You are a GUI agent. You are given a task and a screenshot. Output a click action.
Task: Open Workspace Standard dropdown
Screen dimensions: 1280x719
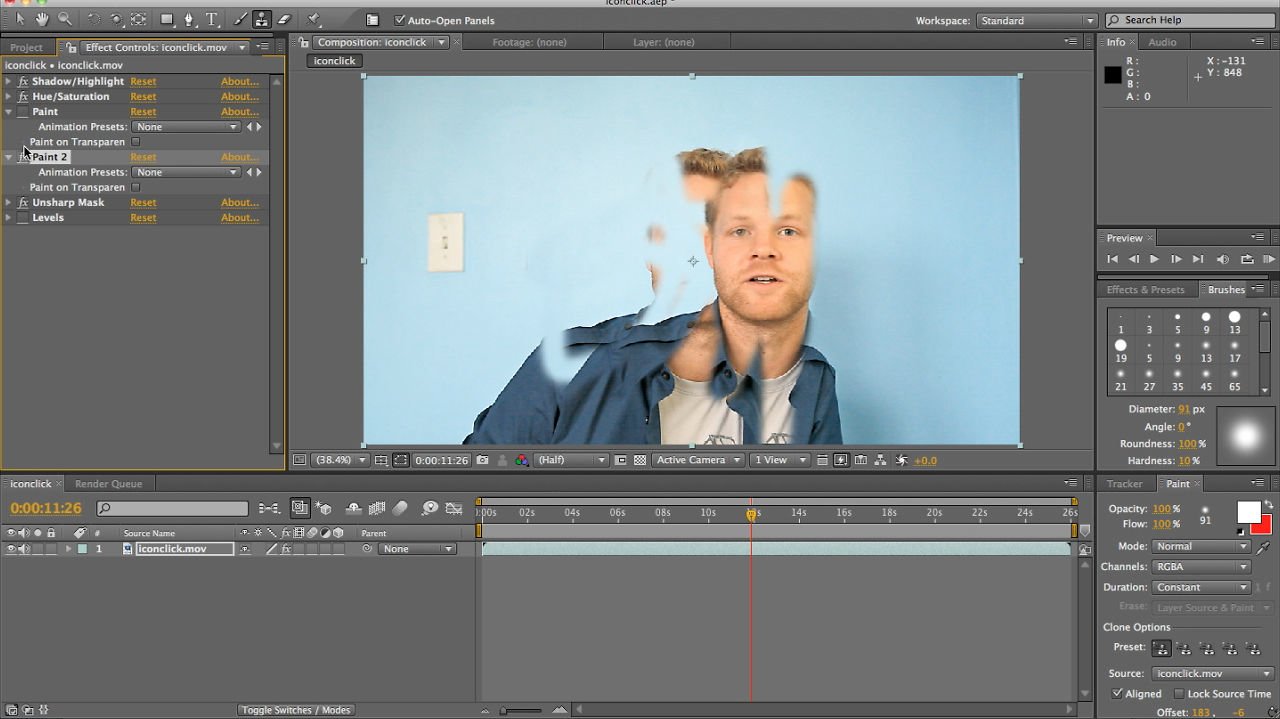point(1037,20)
